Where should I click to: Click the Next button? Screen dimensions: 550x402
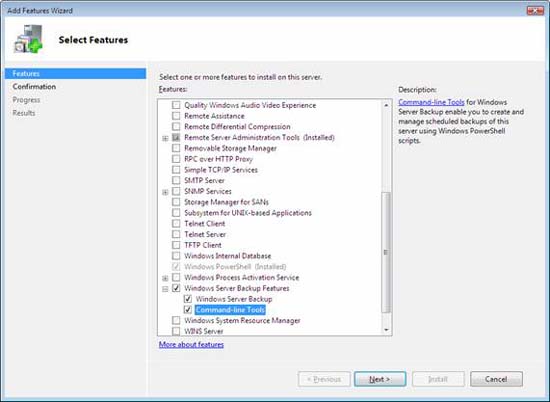point(380,379)
